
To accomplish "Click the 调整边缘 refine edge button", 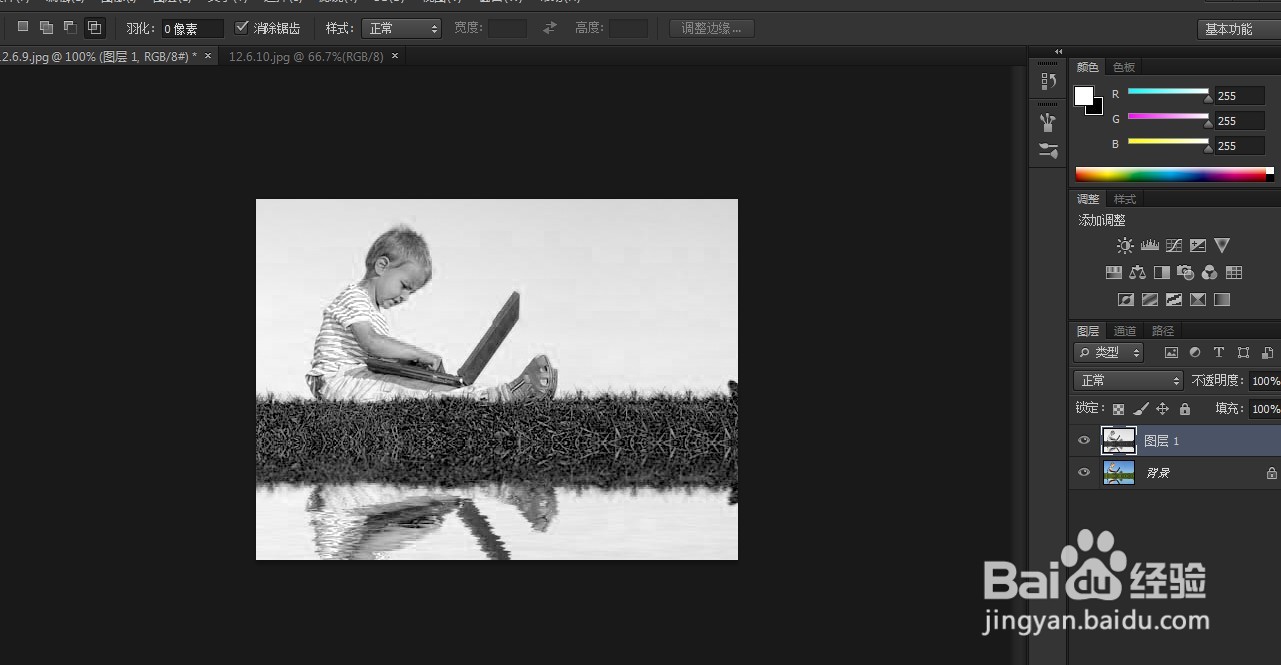I will click(x=711, y=28).
